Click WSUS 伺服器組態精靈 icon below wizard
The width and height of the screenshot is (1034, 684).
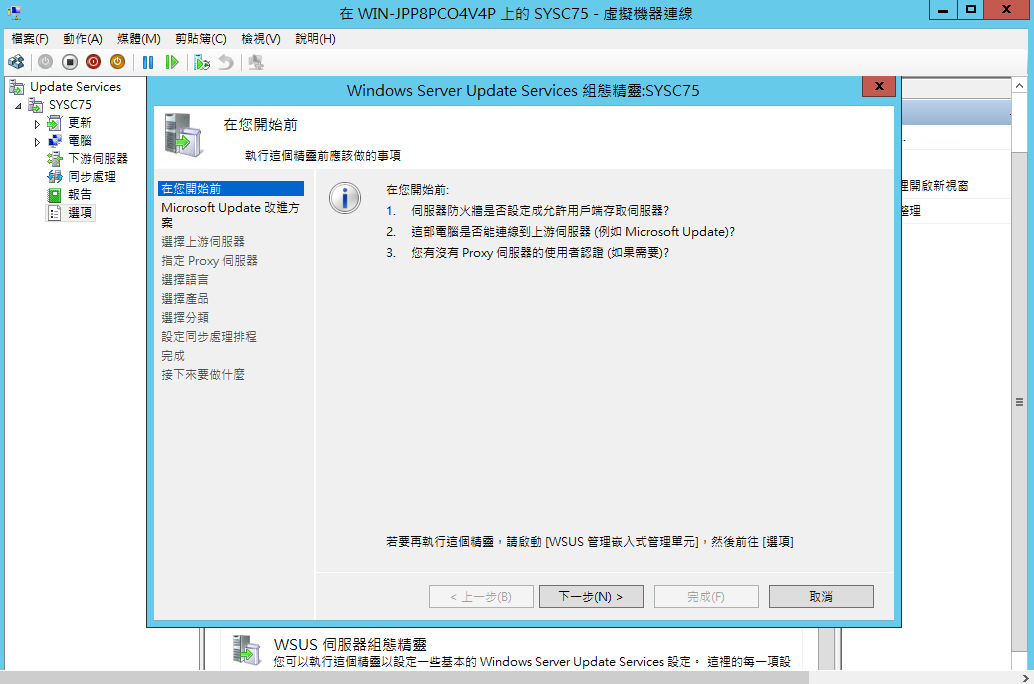click(246, 650)
